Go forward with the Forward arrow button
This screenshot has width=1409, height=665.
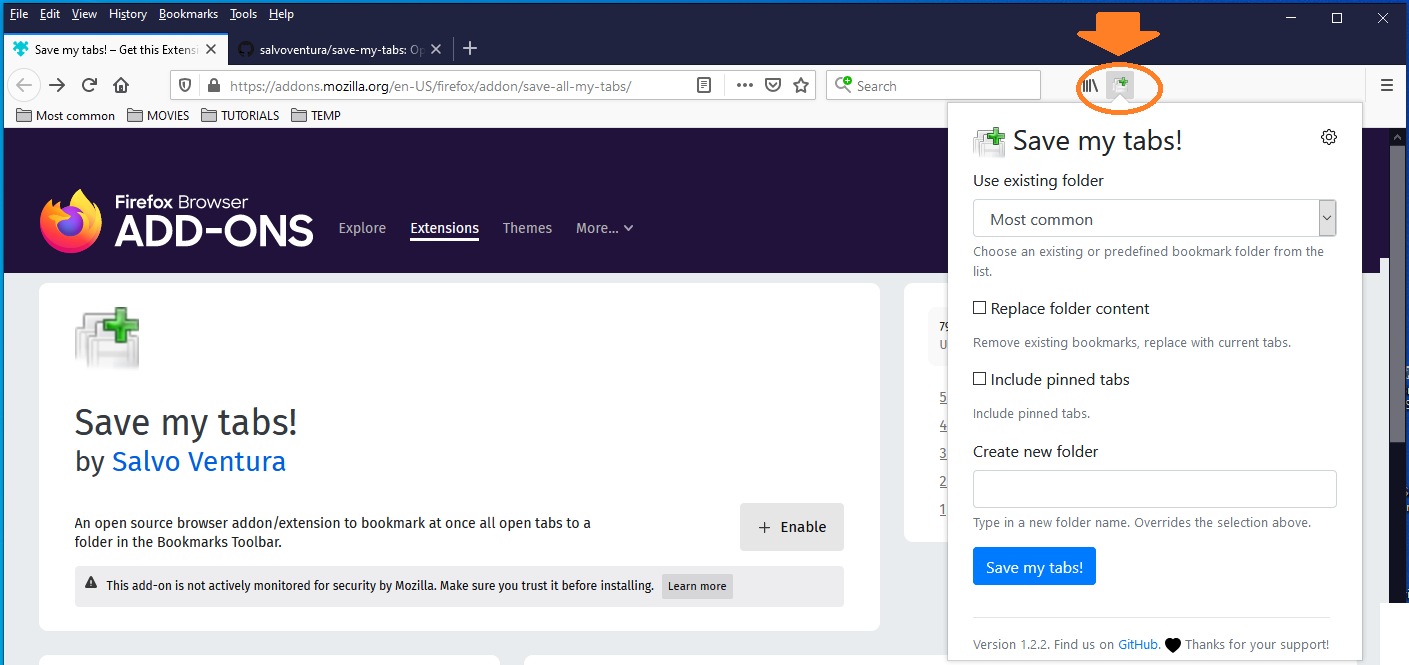pyautogui.click(x=57, y=85)
